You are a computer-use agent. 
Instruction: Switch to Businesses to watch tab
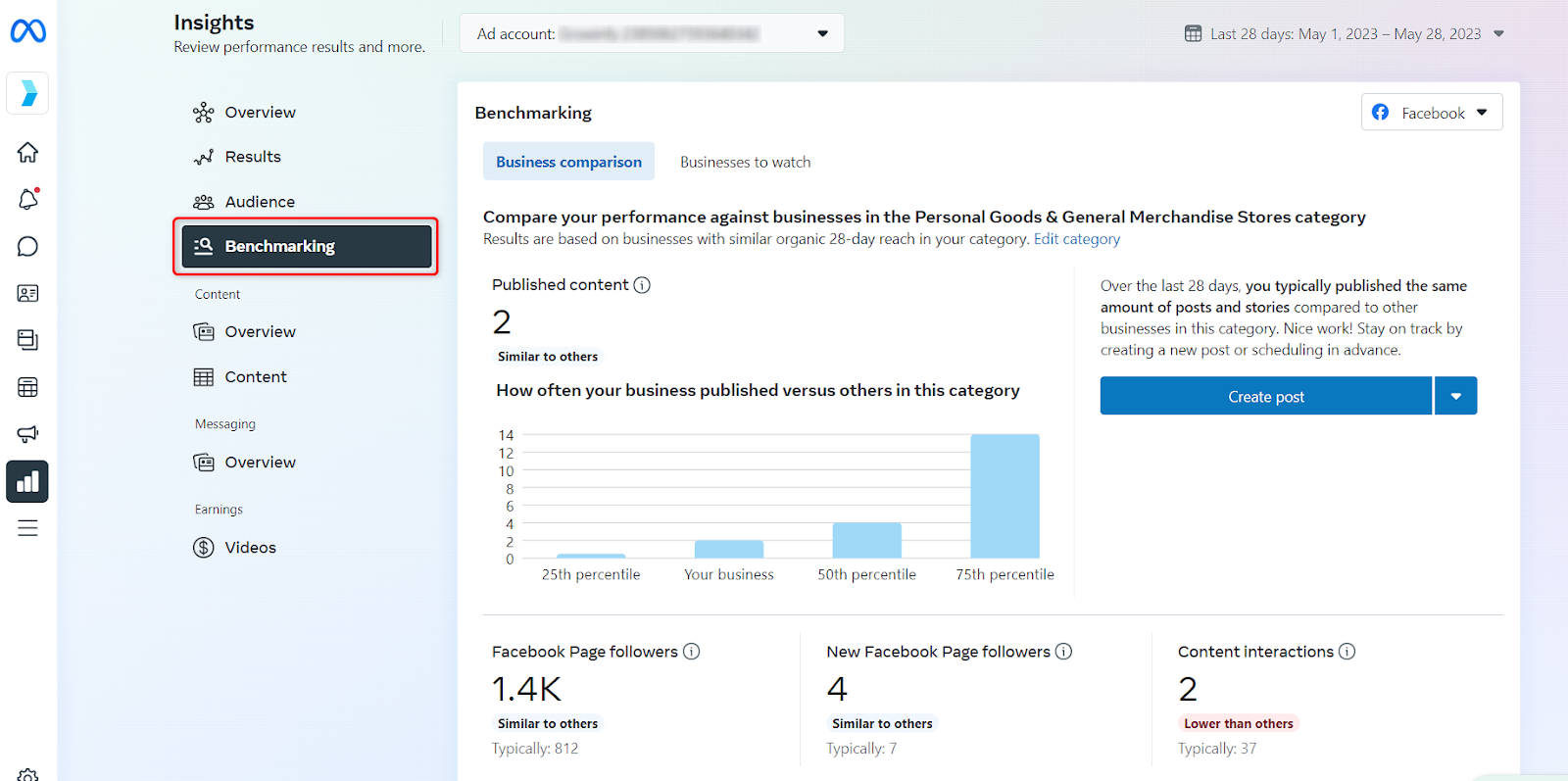(746, 162)
